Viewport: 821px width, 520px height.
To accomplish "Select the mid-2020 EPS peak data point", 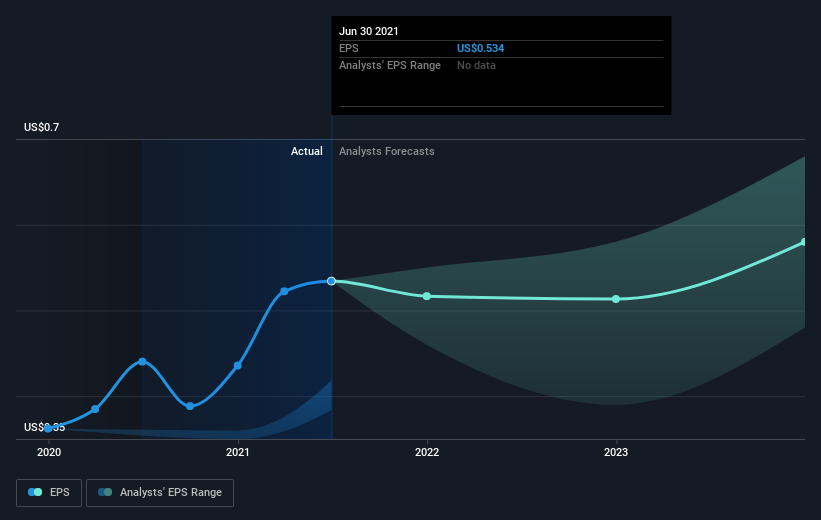I will [x=143, y=361].
